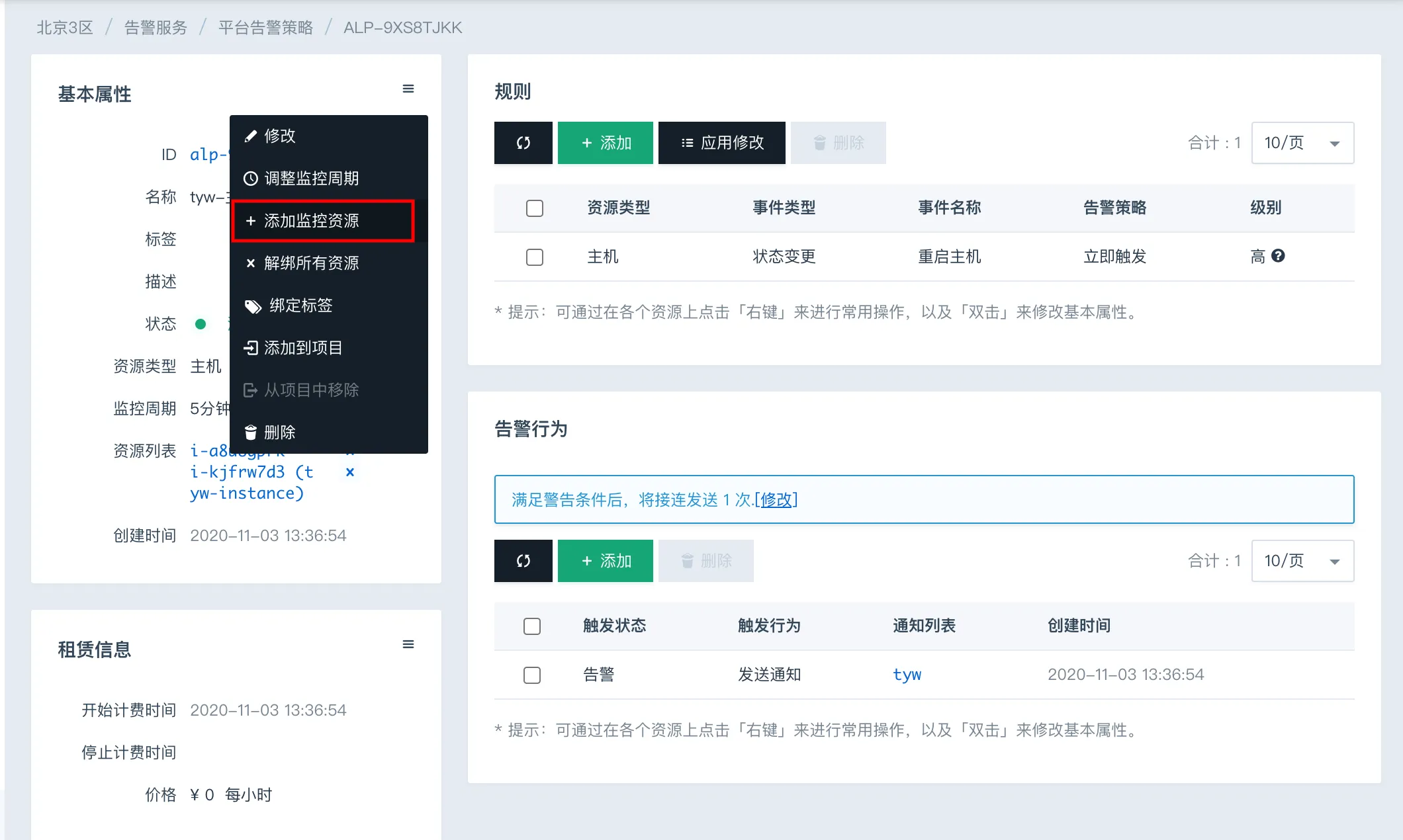The width and height of the screenshot is (1403, 840).
Task: Click 添加 button in the 规则 section
Action: click(606, 143)
